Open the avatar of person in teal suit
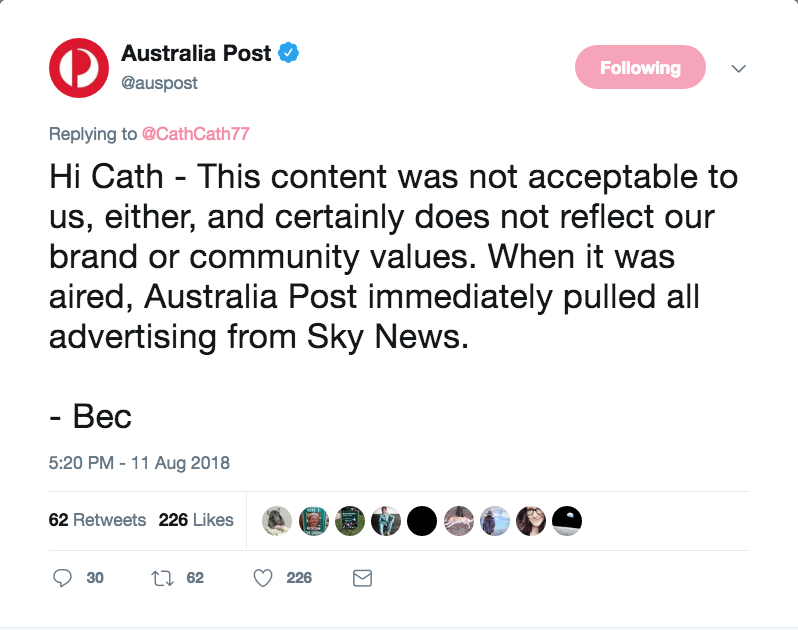This screenshot has width=798, height=630. (x=386, y=520)
